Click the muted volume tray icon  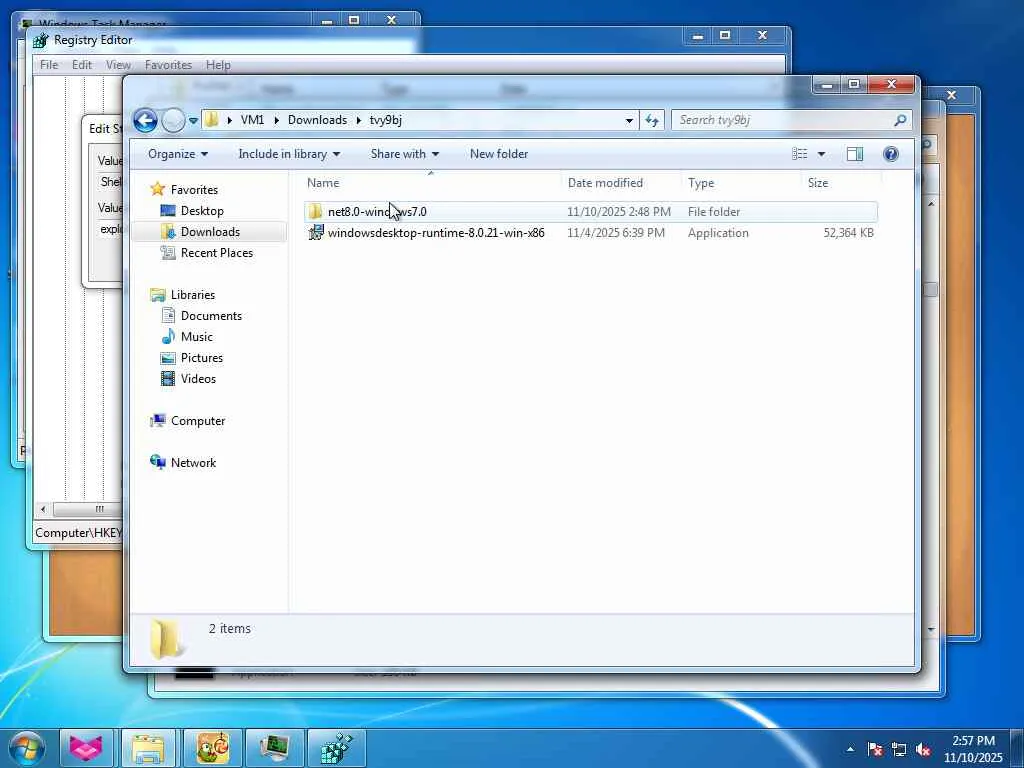tap(923, 749)
